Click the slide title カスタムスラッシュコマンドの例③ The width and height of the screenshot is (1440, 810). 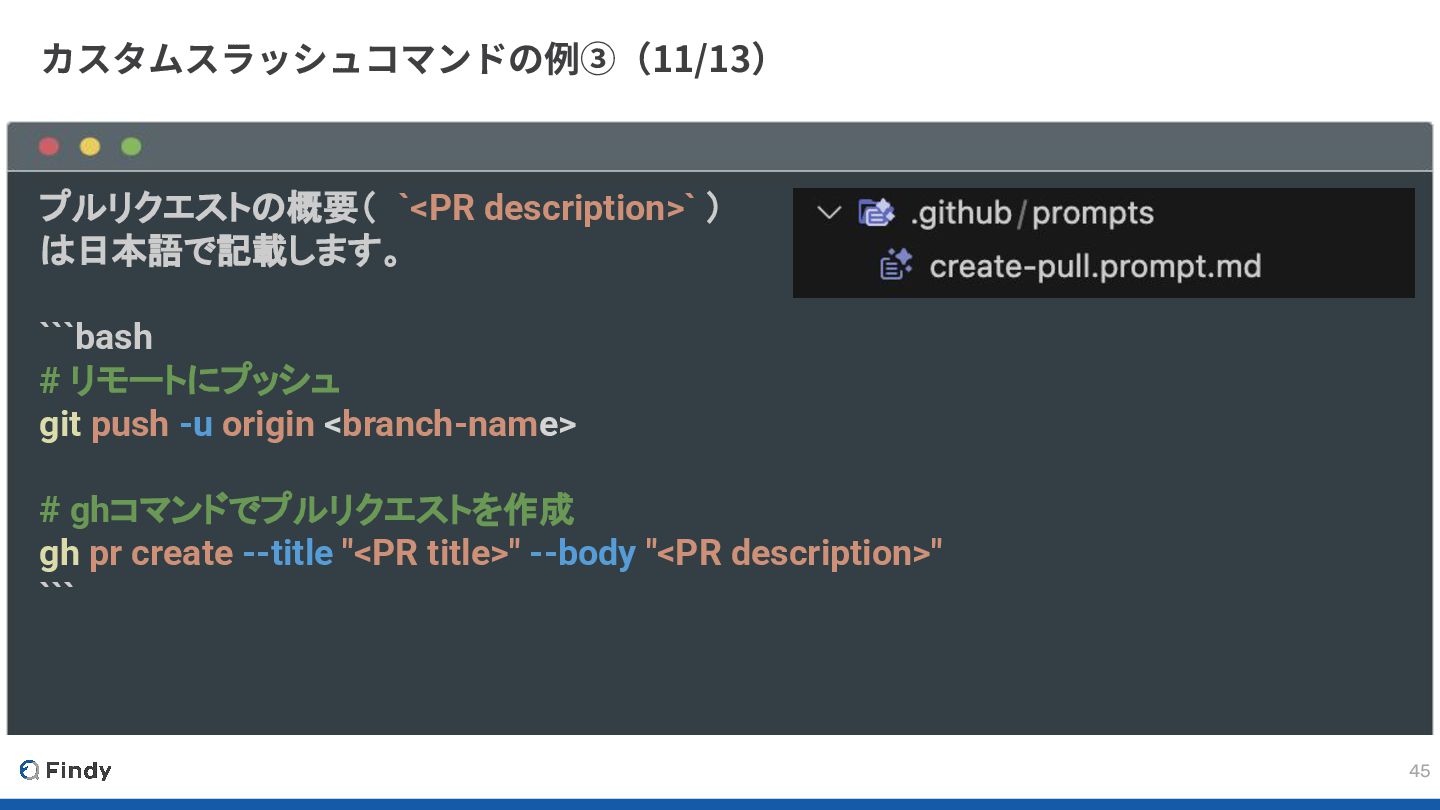tap(405, 59)
